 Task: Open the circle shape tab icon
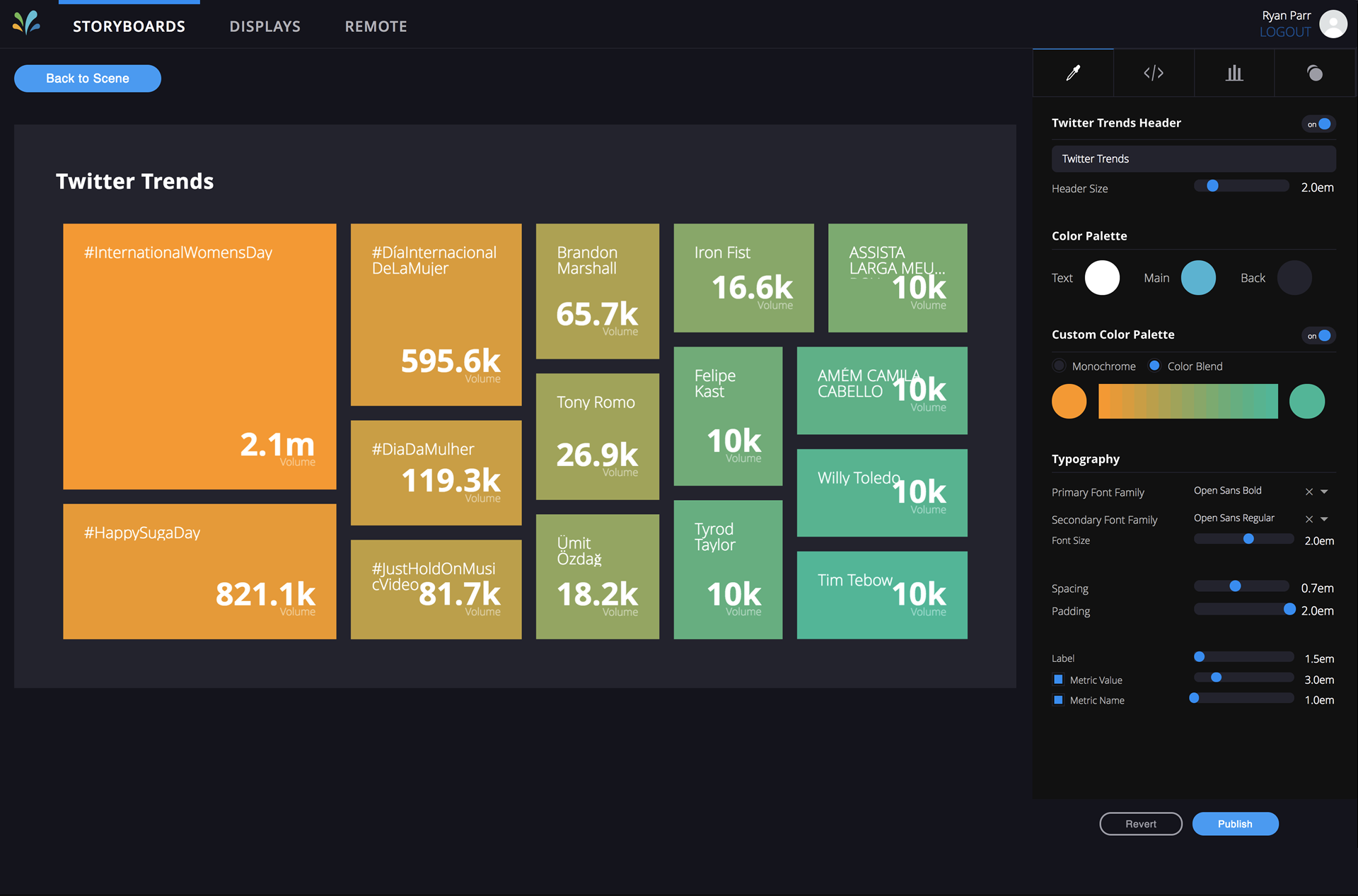coord(1315,73)
